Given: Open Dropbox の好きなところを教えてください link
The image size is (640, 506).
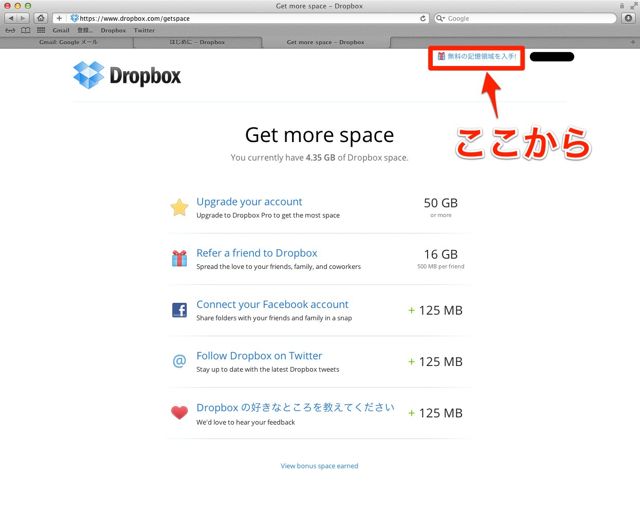Looking at the screenshot, I should 296,407.
